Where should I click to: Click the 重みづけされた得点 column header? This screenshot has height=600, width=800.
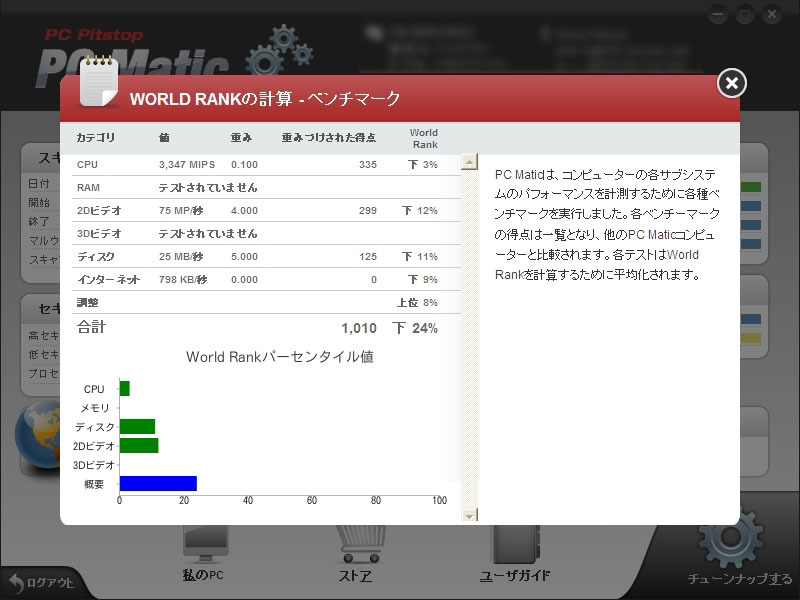tap(329, 138)
